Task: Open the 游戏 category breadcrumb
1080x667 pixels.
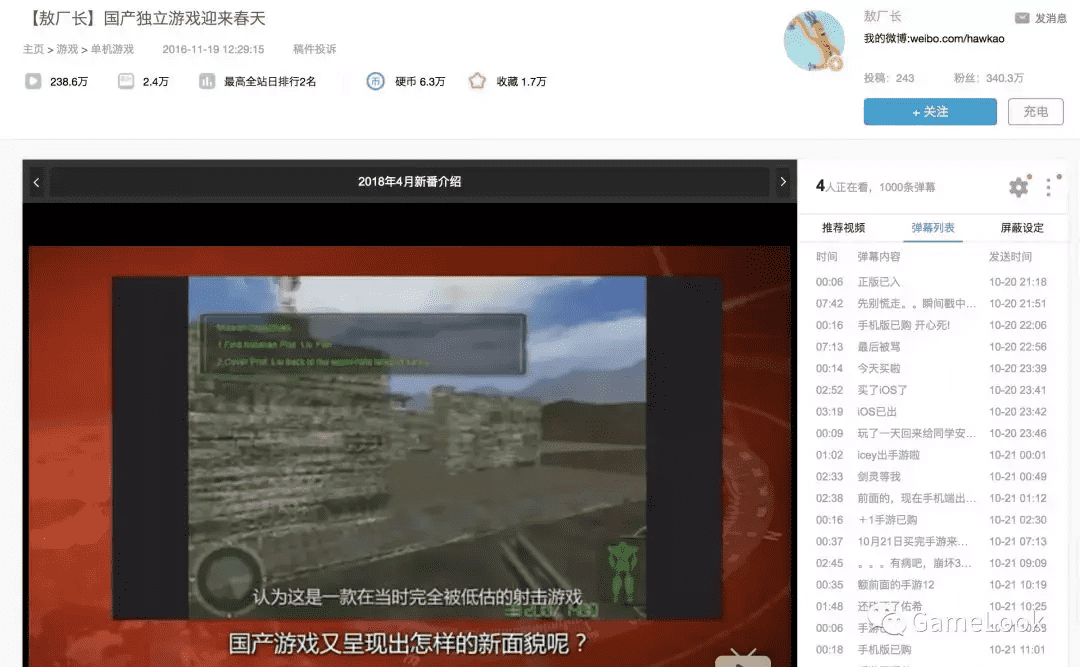Action: [68, 49]
